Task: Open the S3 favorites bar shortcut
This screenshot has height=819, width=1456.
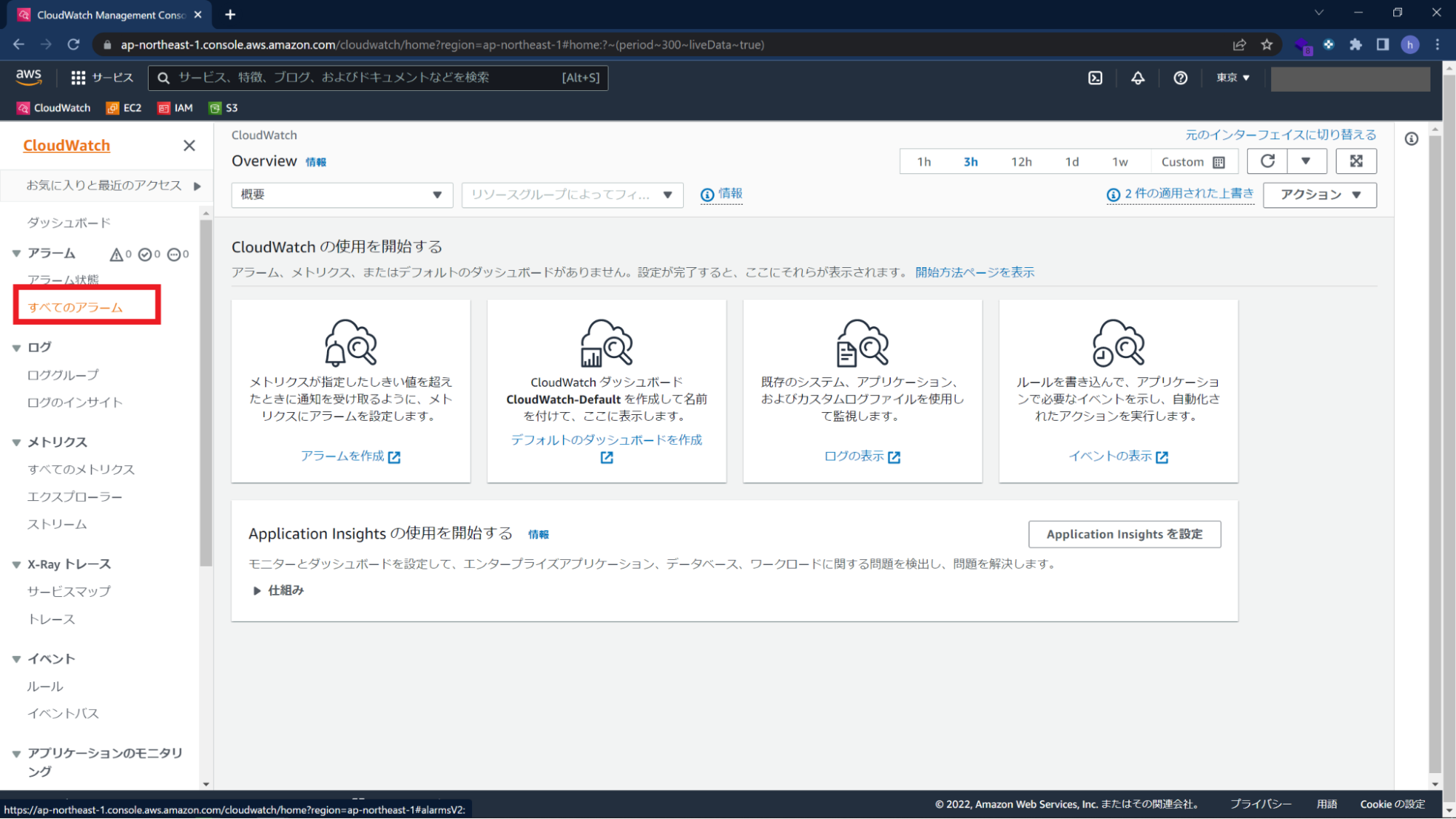Action: tap(224, 108)
